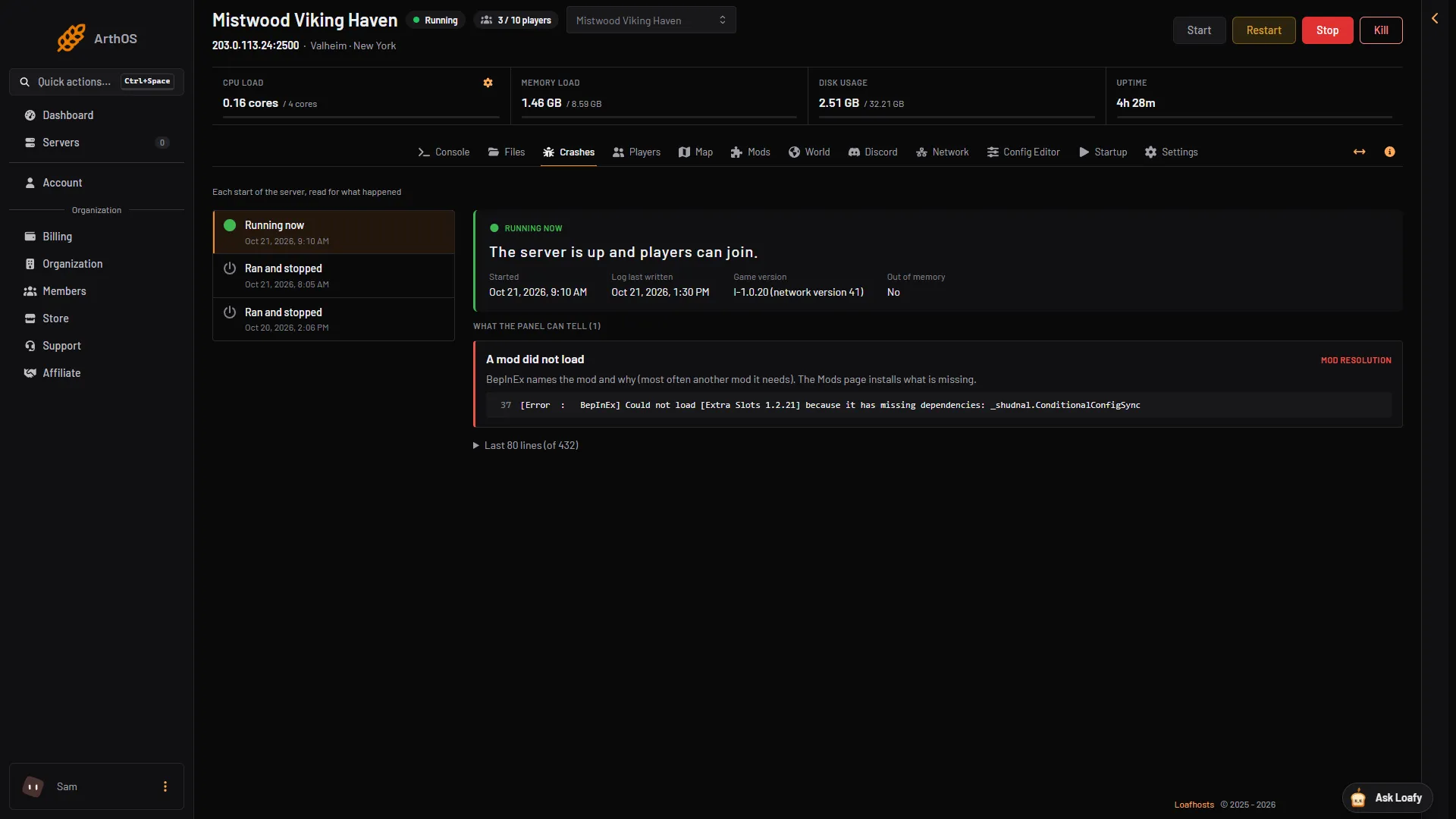The image size is (1456, 819).
Task: Click the Restart server button
Action: click(x=1263, y=30)
